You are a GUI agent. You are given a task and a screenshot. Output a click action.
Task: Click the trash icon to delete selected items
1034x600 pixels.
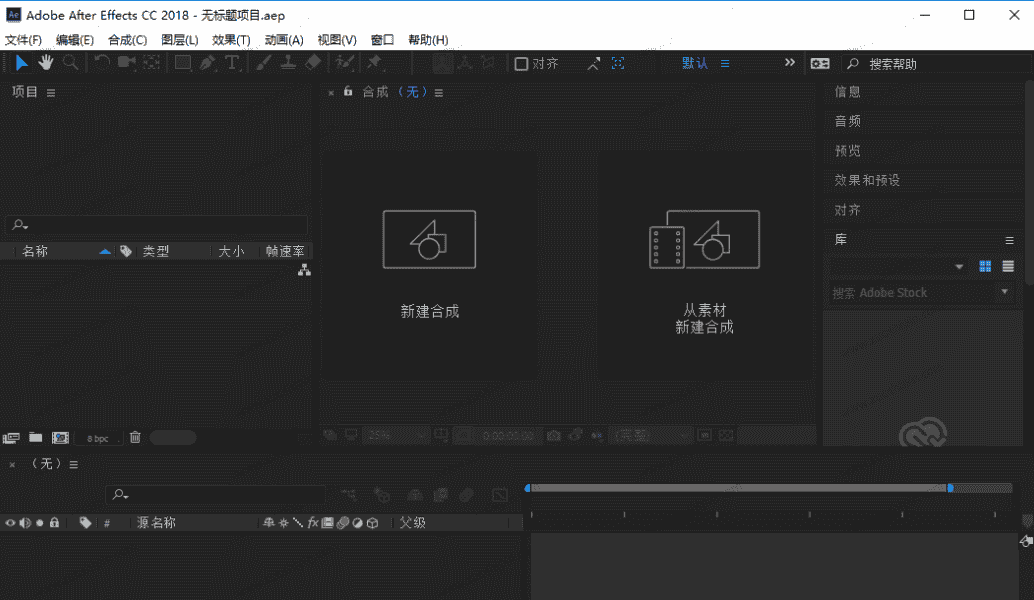[135, 437]
